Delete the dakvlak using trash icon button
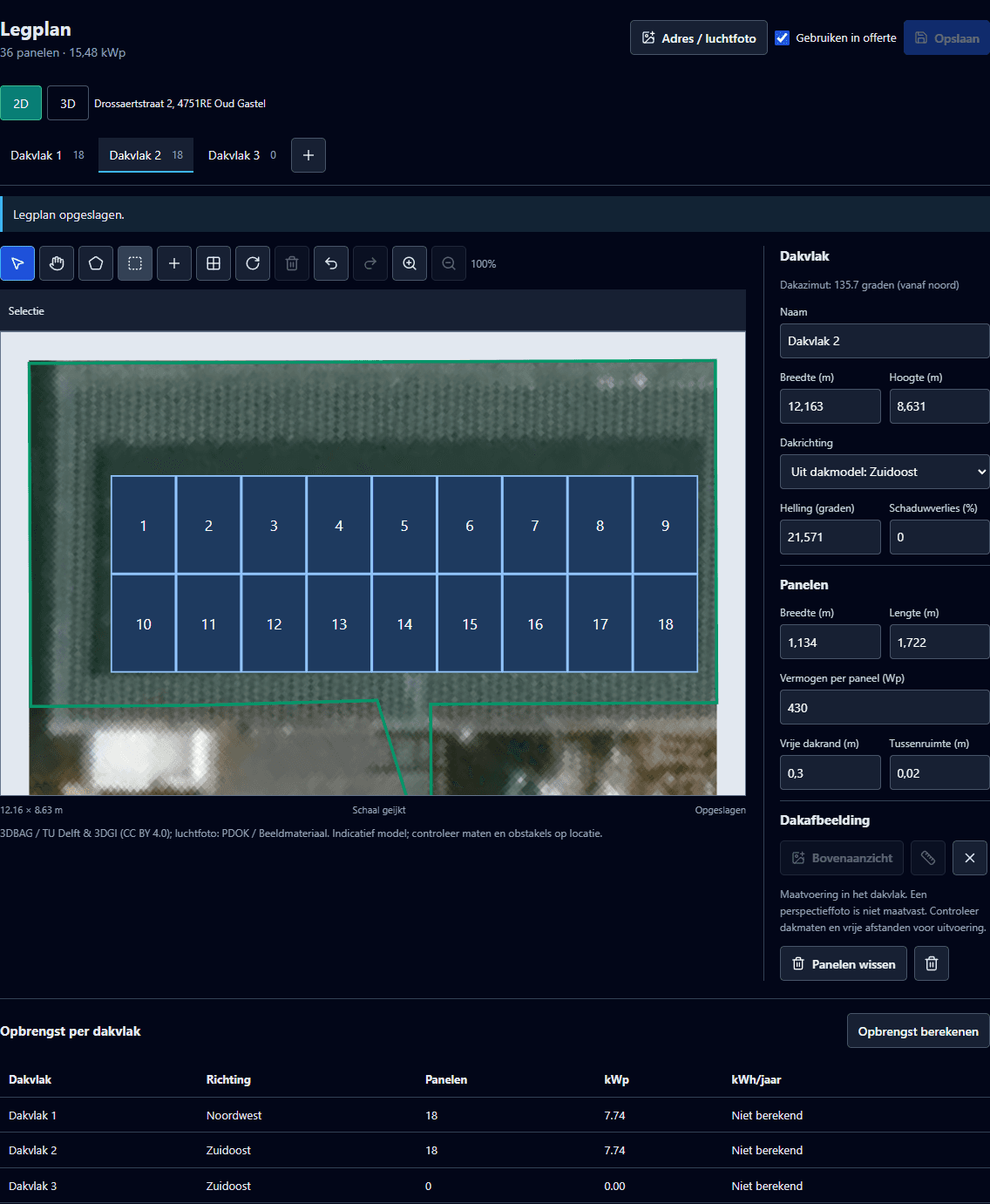 coord(932,963)
